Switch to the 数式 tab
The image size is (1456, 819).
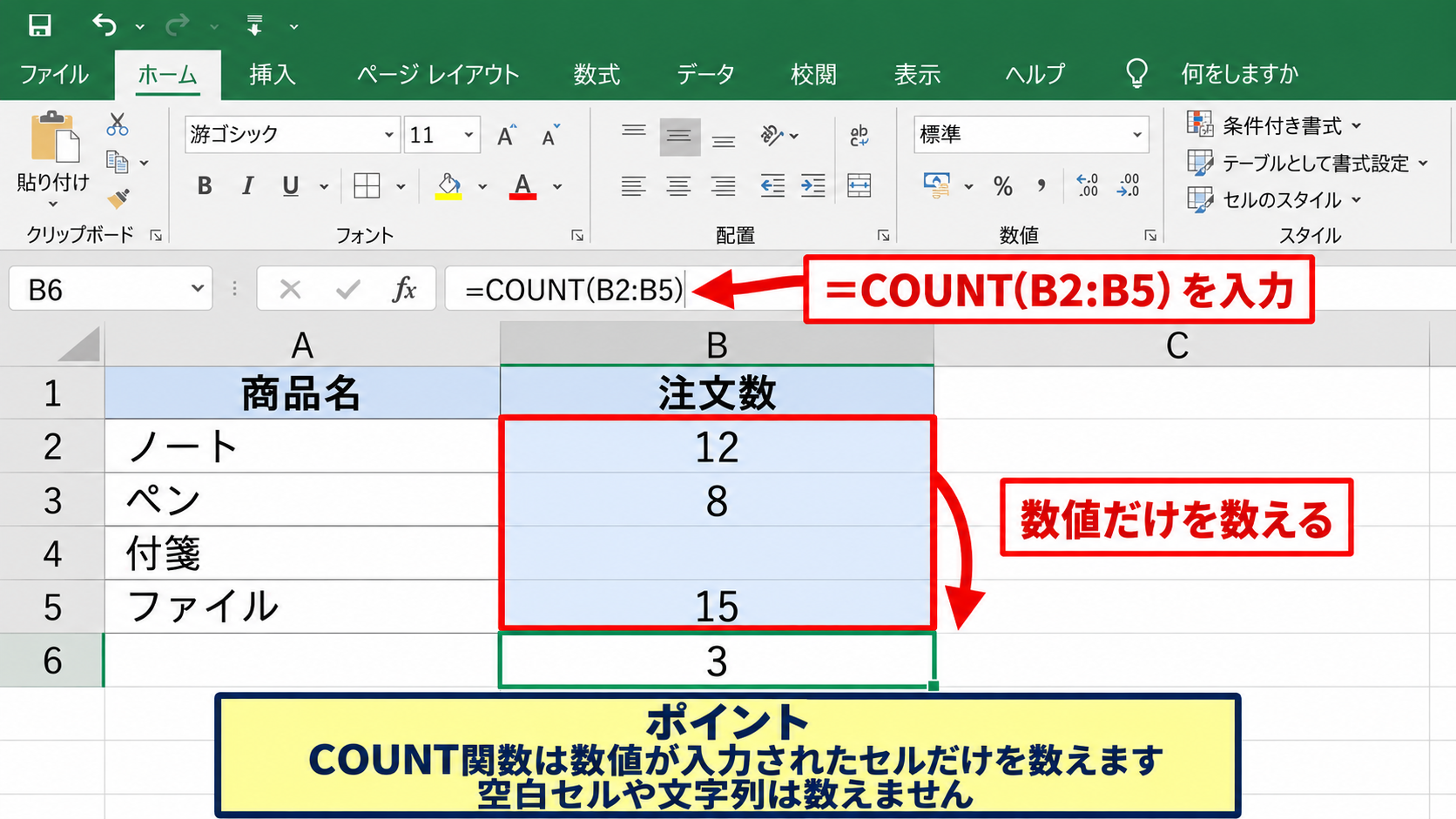coord(597,74)
